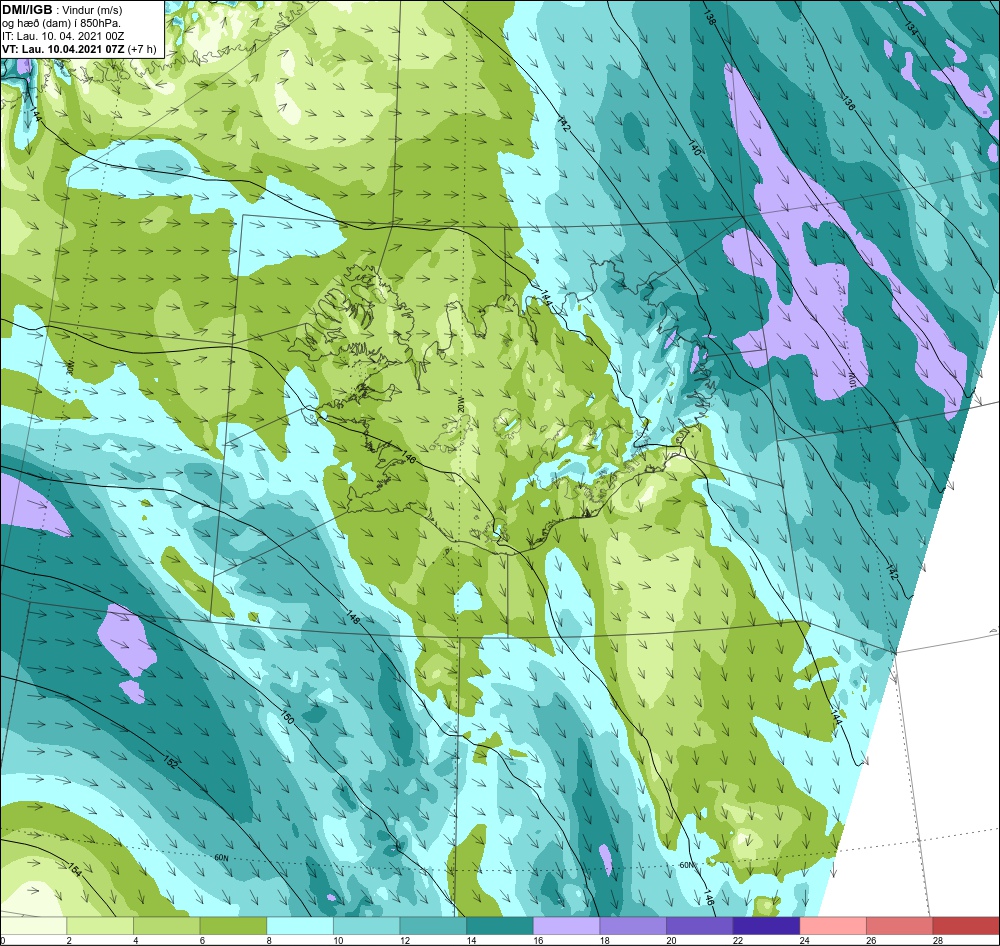
Task: Click the 8–10 m/s pale cyan legend swatch
Action: click(300, 926)
